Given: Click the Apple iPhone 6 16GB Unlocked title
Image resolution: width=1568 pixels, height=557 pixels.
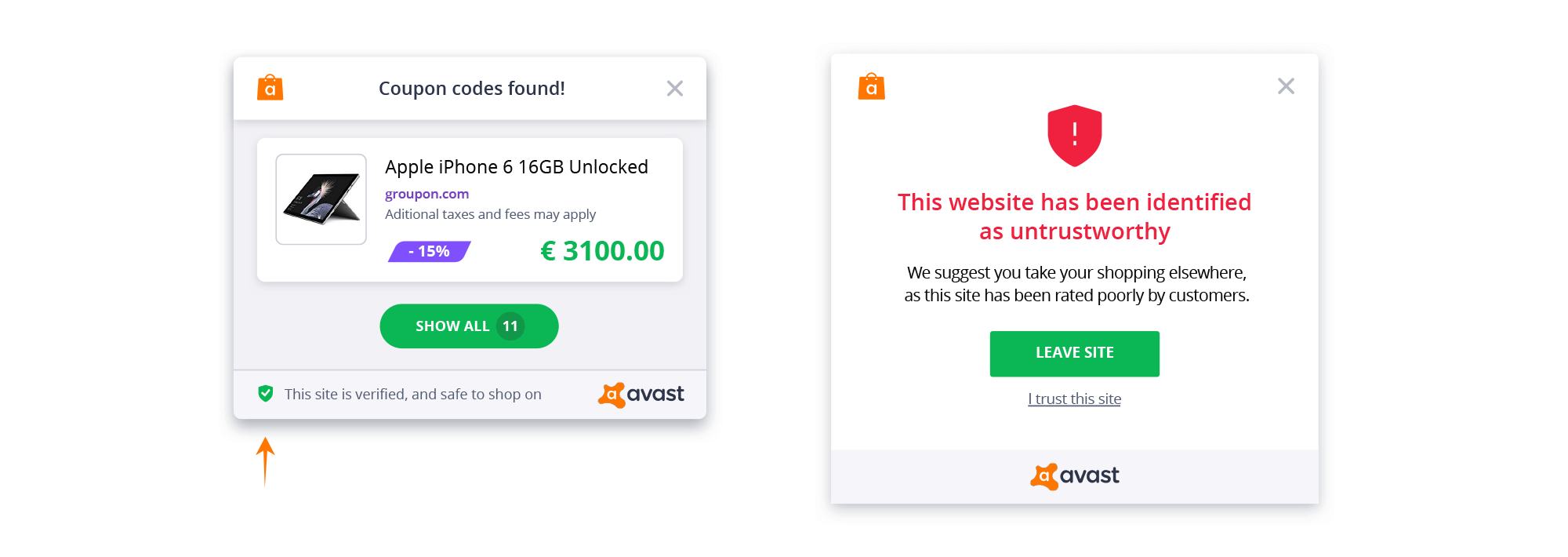Looking at the screenshot, I should click(517, 167).
